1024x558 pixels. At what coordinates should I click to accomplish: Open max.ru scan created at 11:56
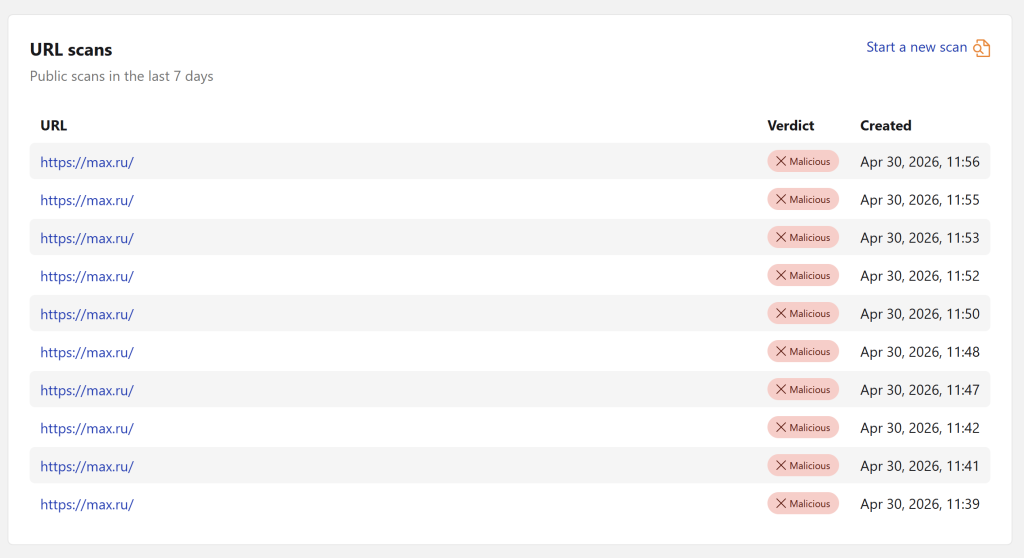coord(87,162)
